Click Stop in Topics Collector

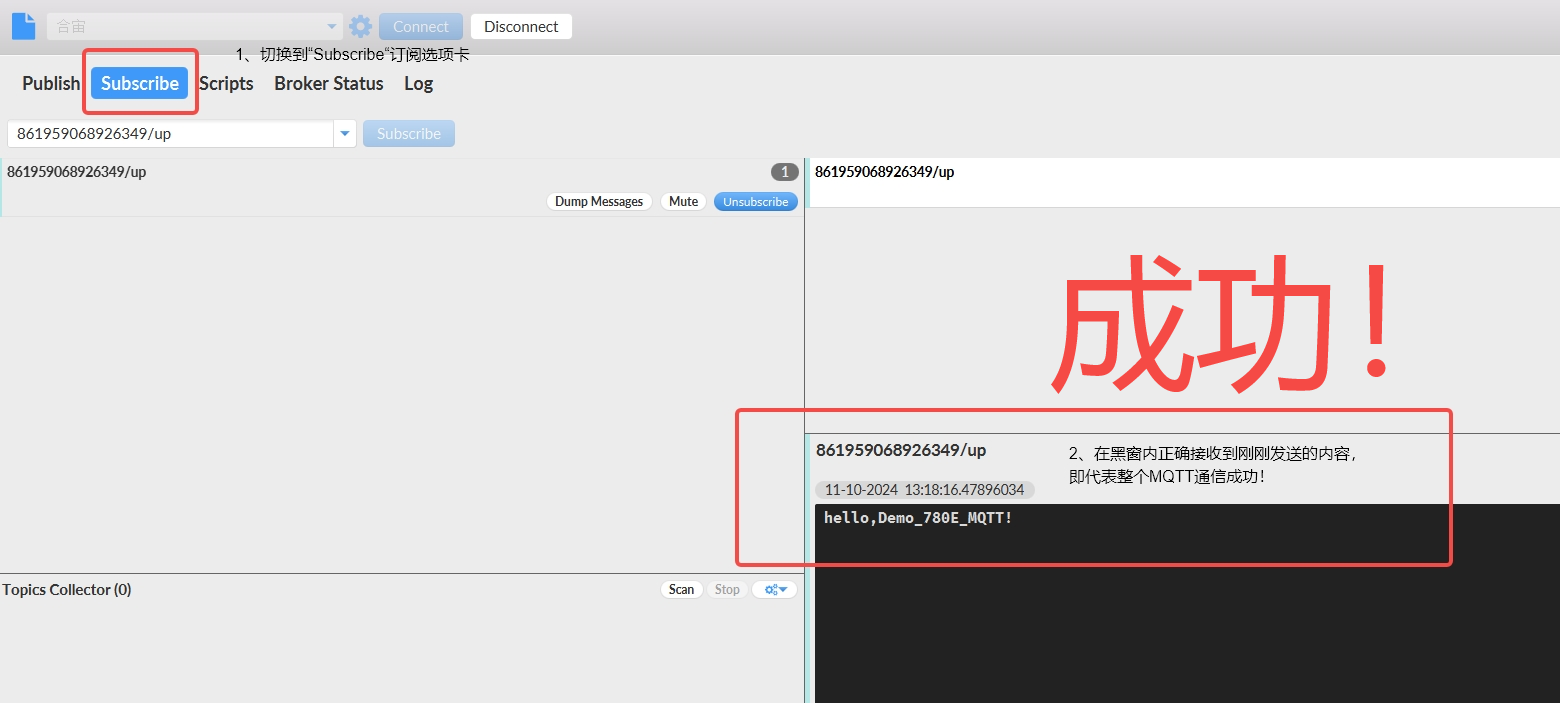click(727, 589)
